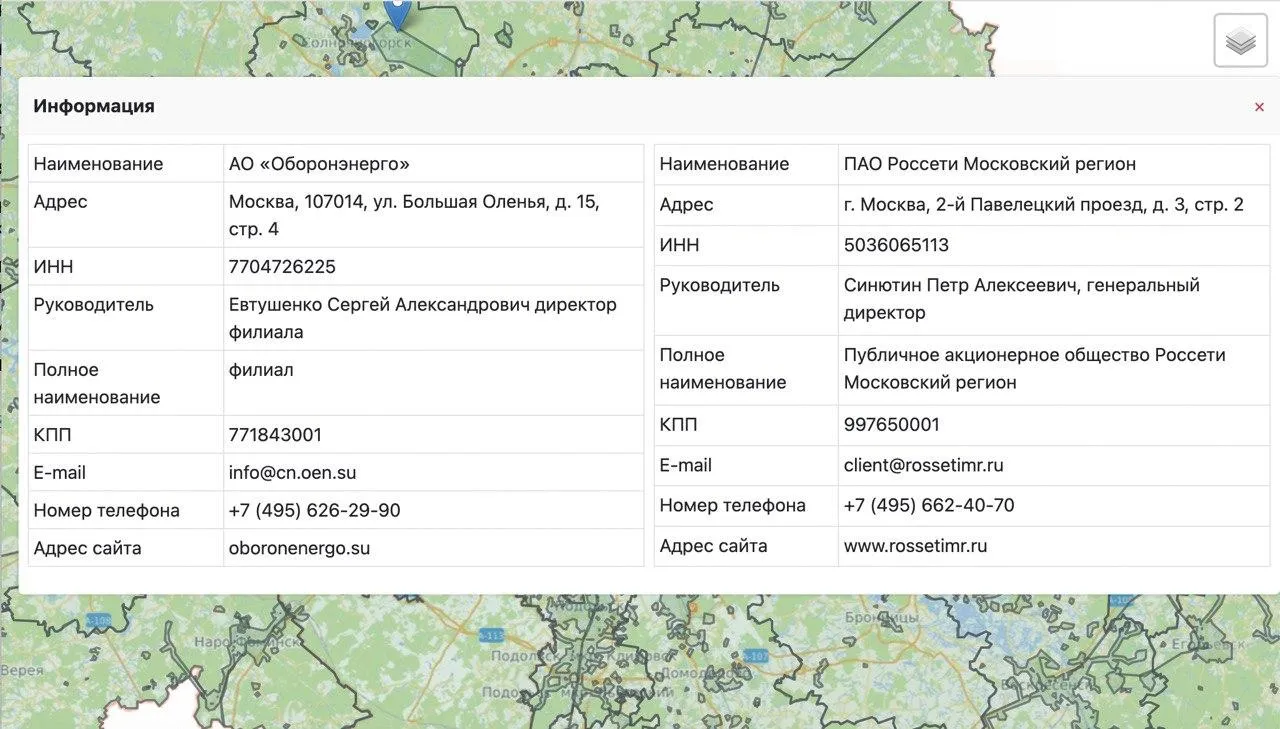
Task: Select the text АО «Оборонэнерго»
Action: pyautogui.click(x=320, y=164)
